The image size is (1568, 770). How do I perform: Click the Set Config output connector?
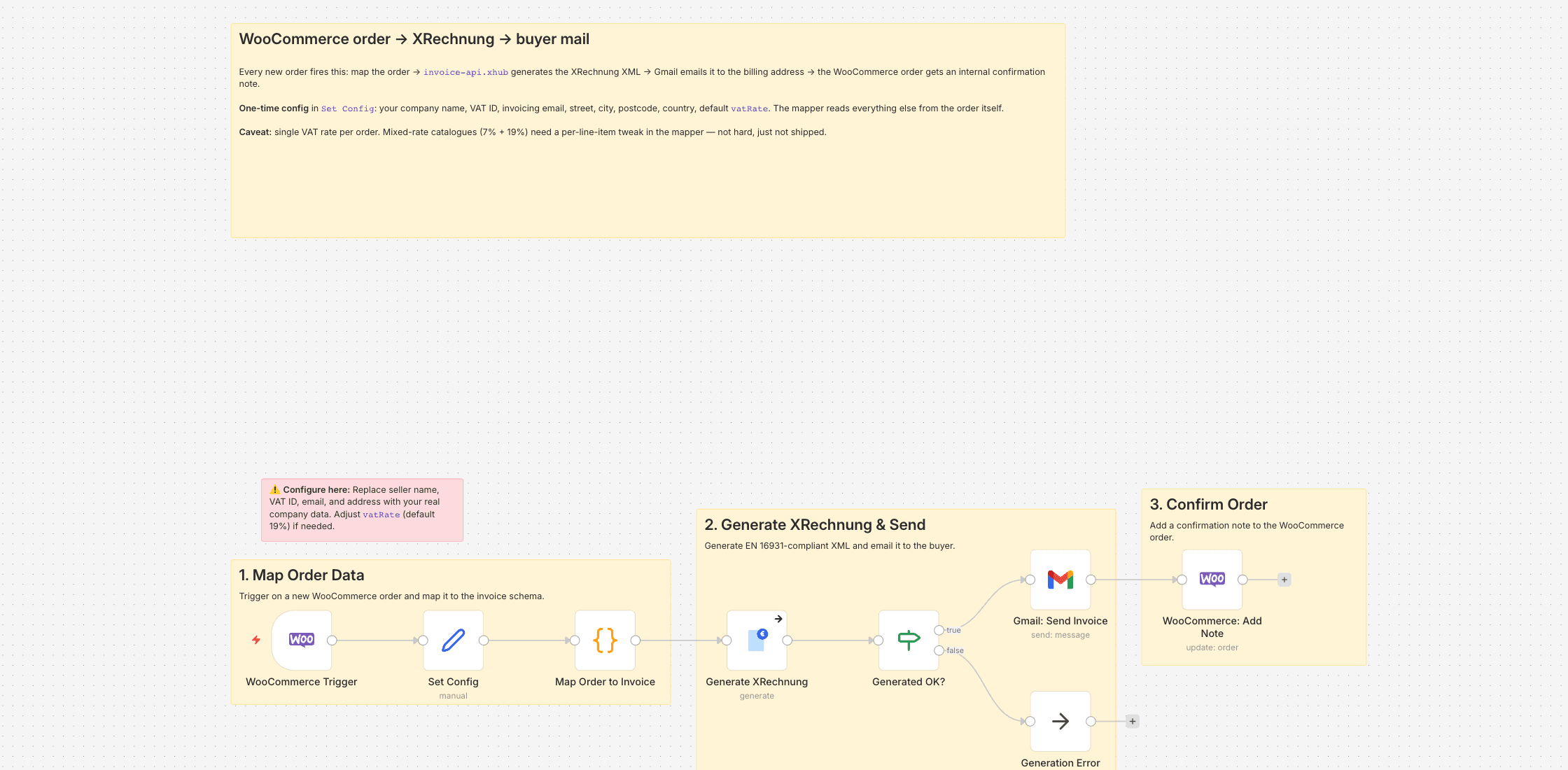click(x=484, y=640)
